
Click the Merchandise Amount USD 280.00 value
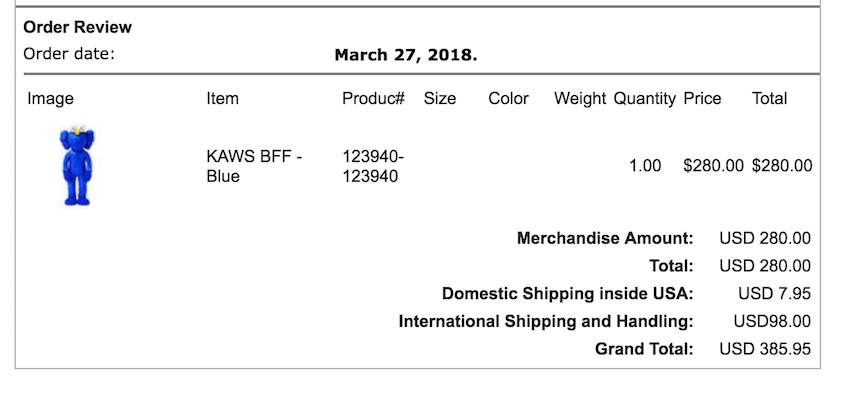point(765,239)
